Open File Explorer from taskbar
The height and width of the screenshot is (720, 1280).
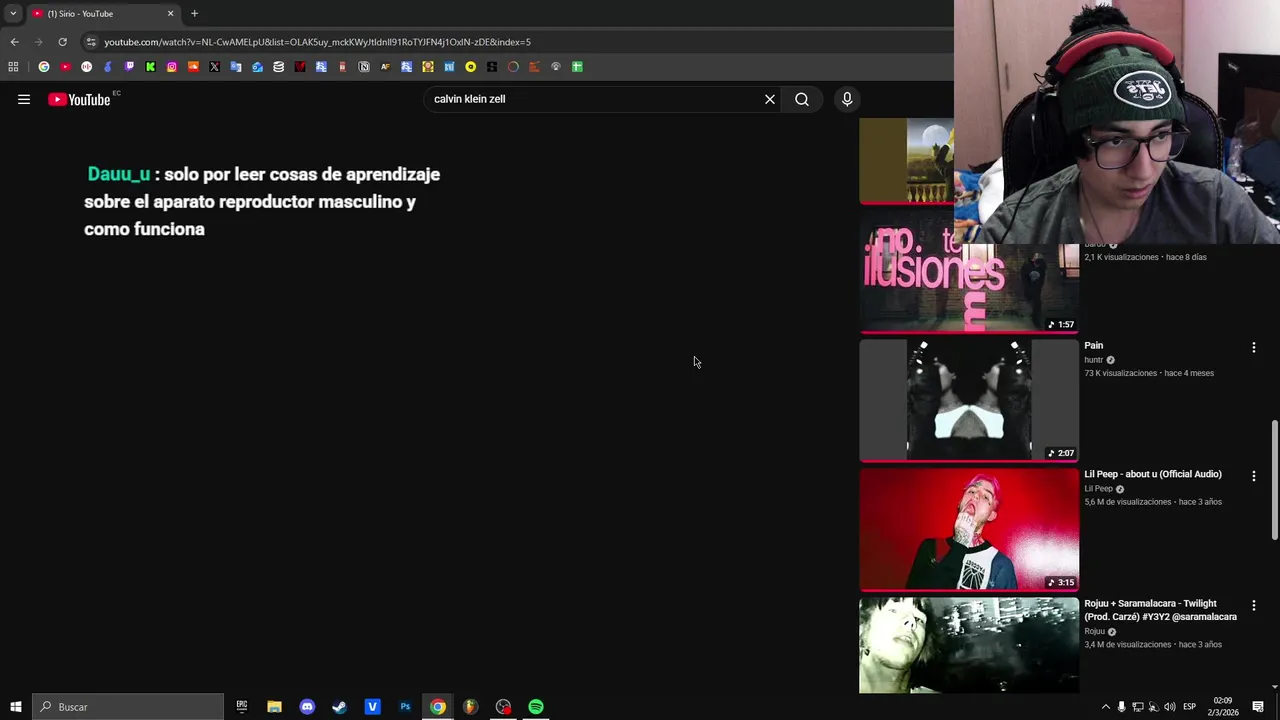[x=274, y=707]
